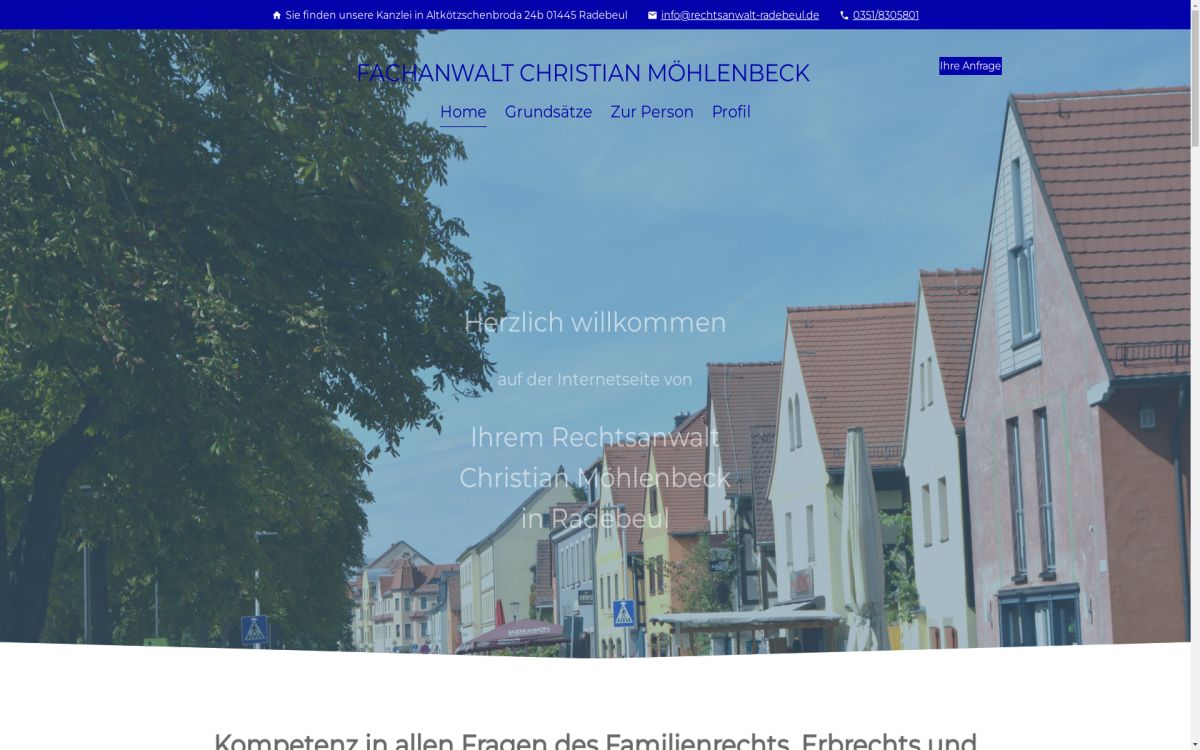Open the Zur Person page
The width and height of the screenshot is (1200, 750).
click(651, 112)
